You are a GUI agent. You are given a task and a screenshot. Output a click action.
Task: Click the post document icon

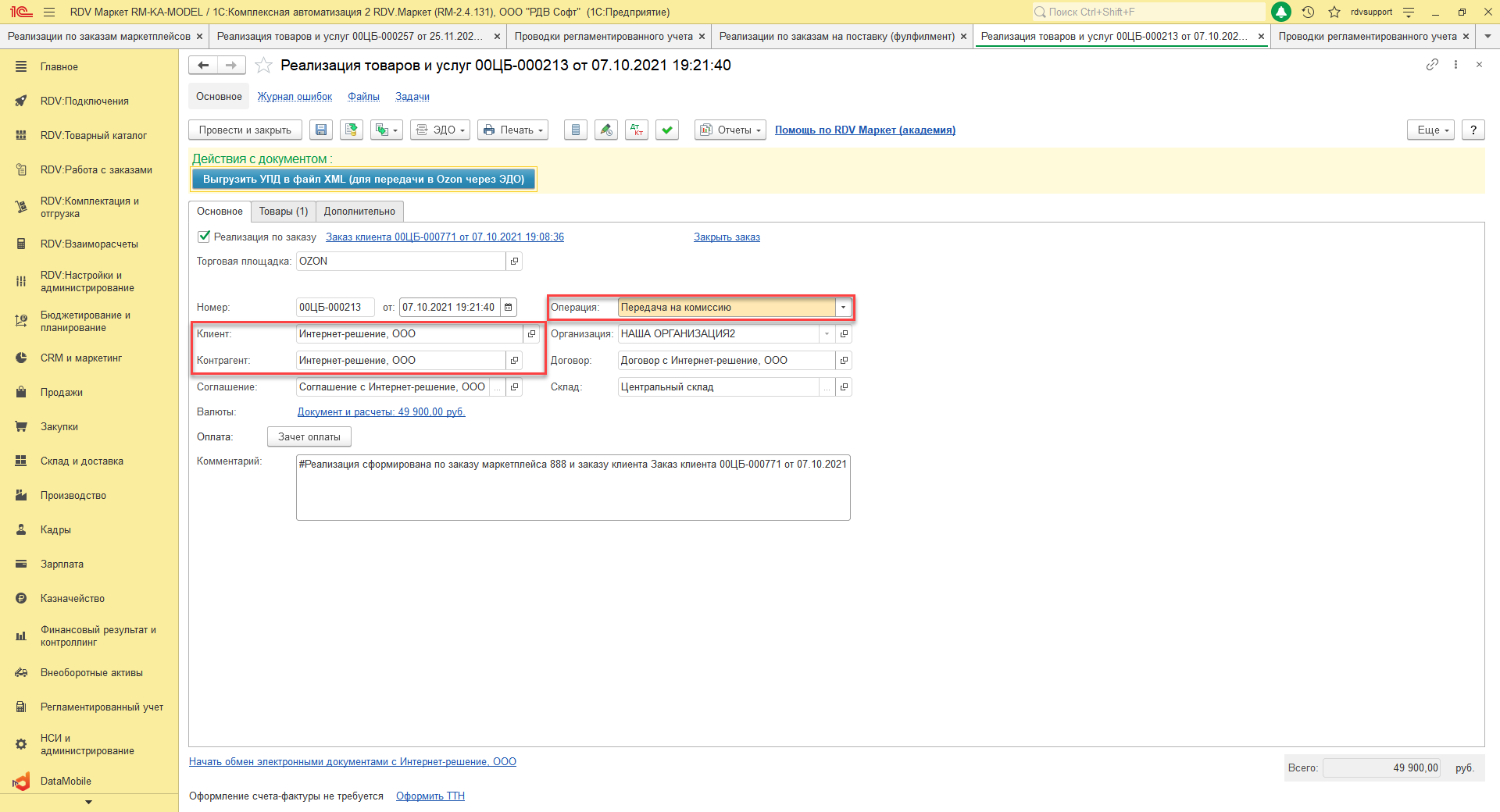(x=352, y=130)
